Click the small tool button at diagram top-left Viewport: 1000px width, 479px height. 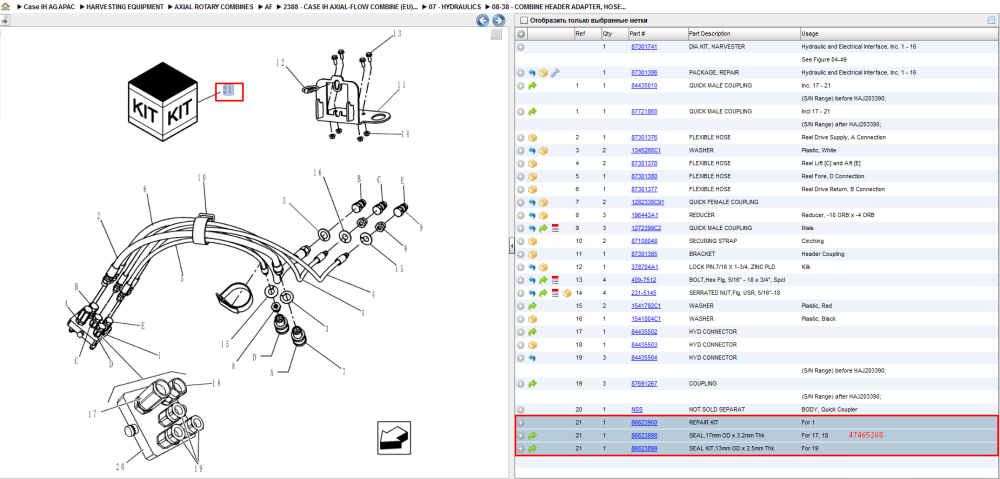(x=5, y=20)
